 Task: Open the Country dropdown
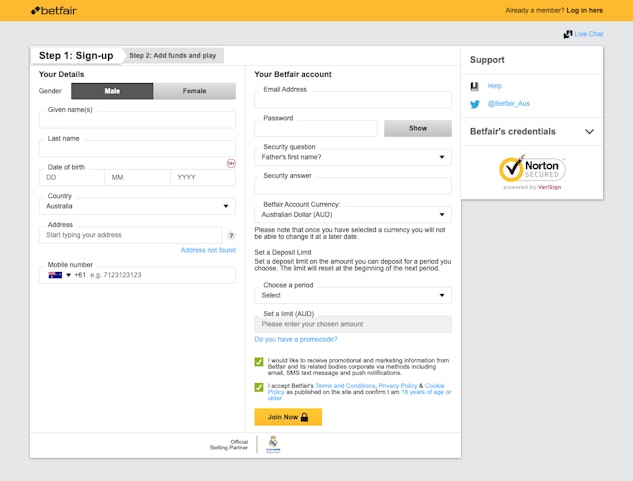(137, 206)
